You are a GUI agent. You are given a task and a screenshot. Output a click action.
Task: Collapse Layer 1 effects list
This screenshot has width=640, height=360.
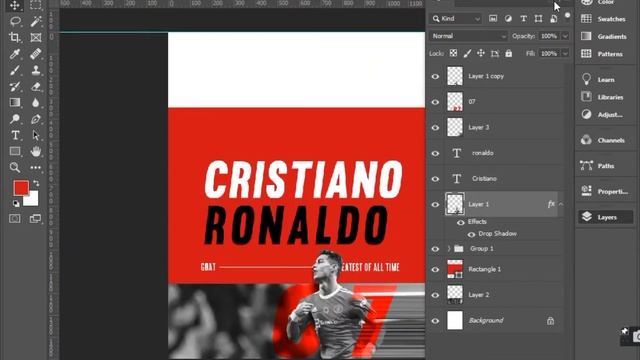[x=561, y=204]
